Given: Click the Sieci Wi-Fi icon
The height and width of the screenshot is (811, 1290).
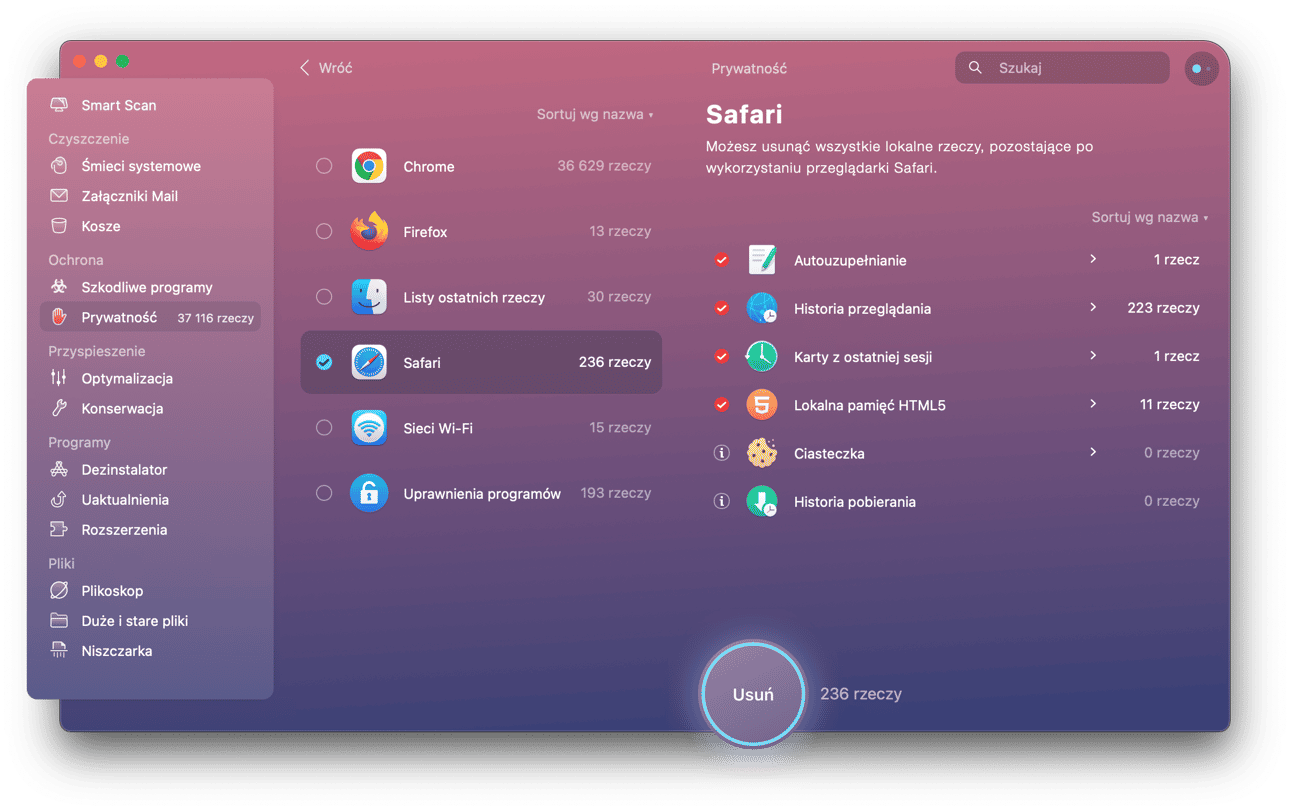Looking at the screenshot, I should point(369,428).
